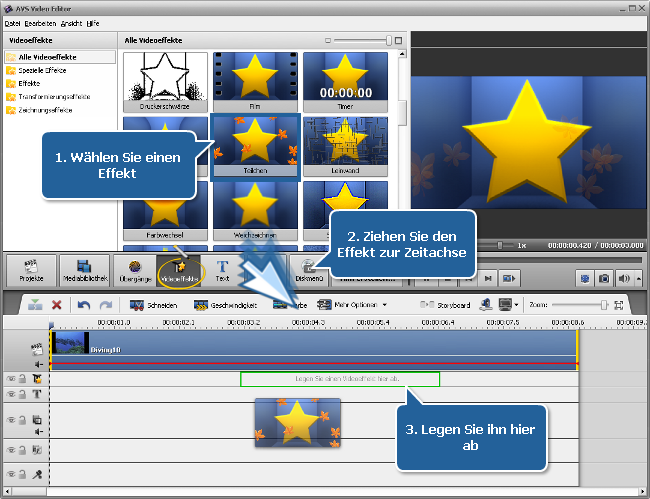The height and width of the screenshot is (499, 650).
Task: Toggle visibility of video effects track
Action: click(11, 379)
